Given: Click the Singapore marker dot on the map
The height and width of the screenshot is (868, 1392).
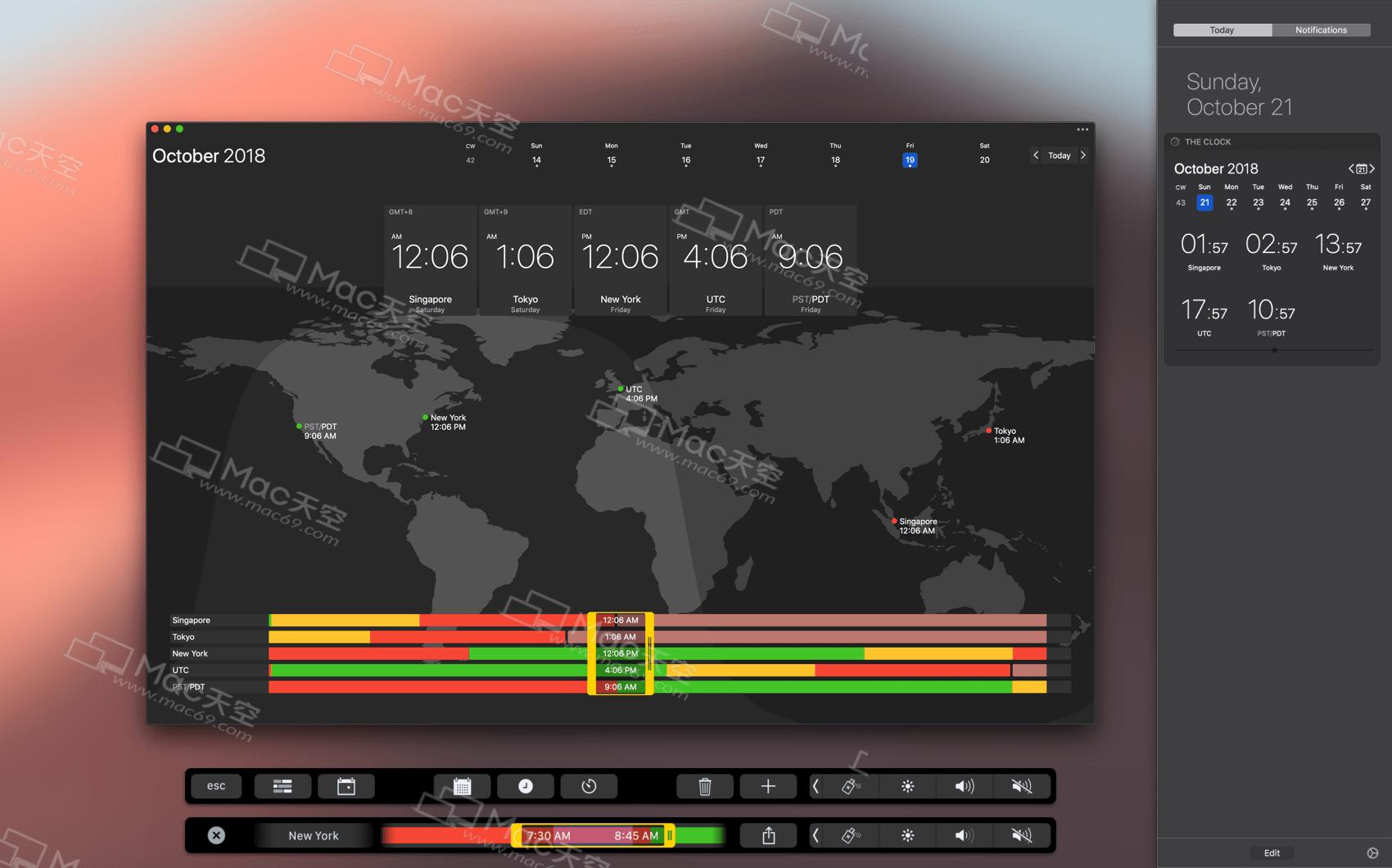Looking at the screenshot, I should click(894, 521).
